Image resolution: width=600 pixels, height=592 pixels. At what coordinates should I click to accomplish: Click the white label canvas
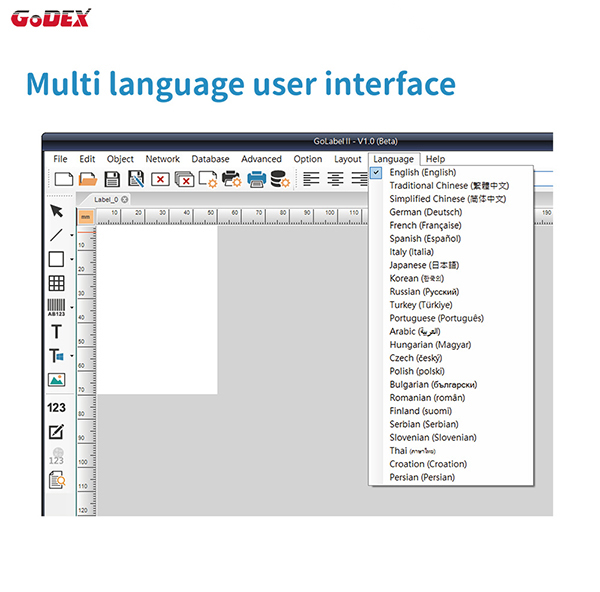coord(157,310)
